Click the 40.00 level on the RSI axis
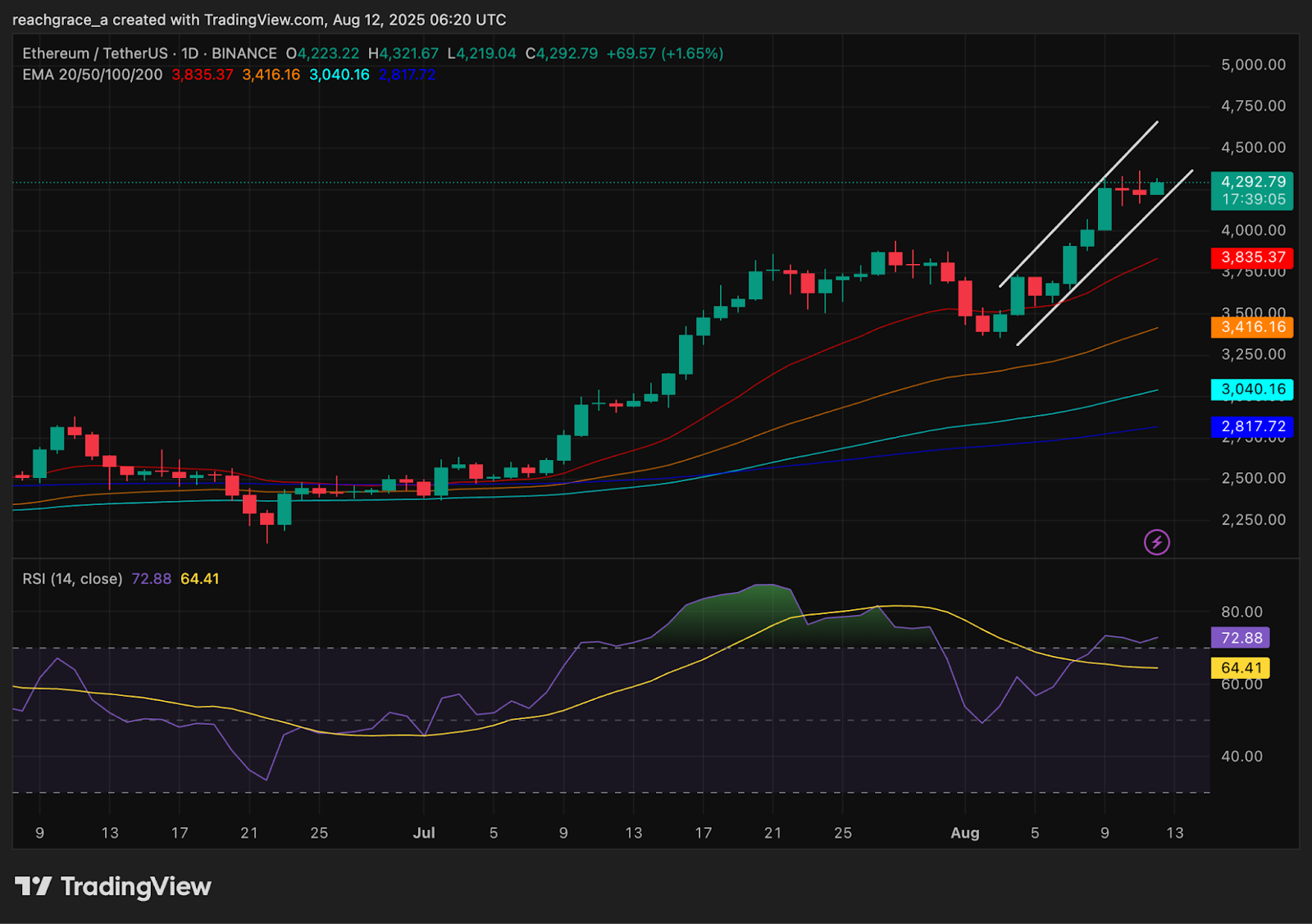This screenshot has width=1312, height=924. pos(1241,756)
